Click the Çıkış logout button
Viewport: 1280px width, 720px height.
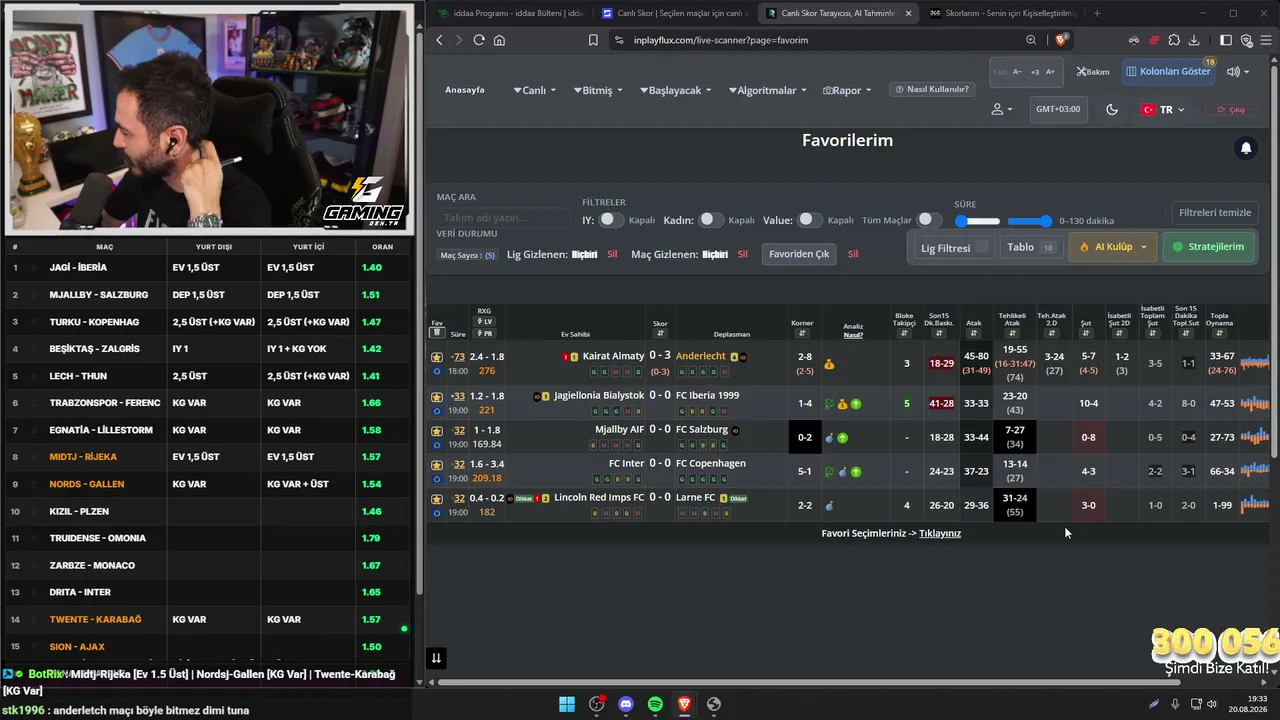tap(1230, 110)
